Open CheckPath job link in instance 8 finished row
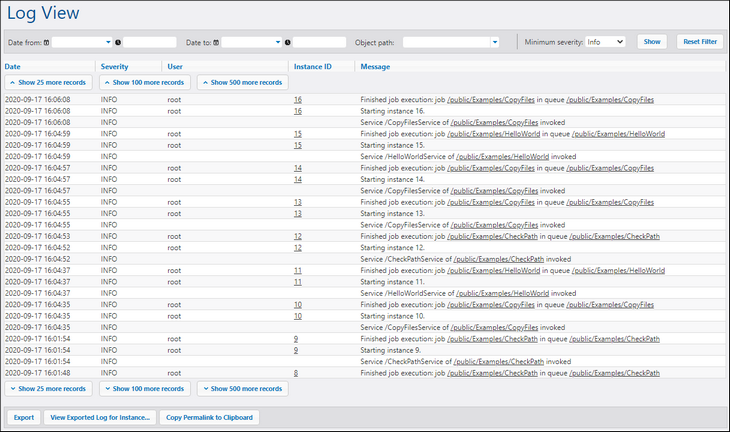 (x=492, y=373)
